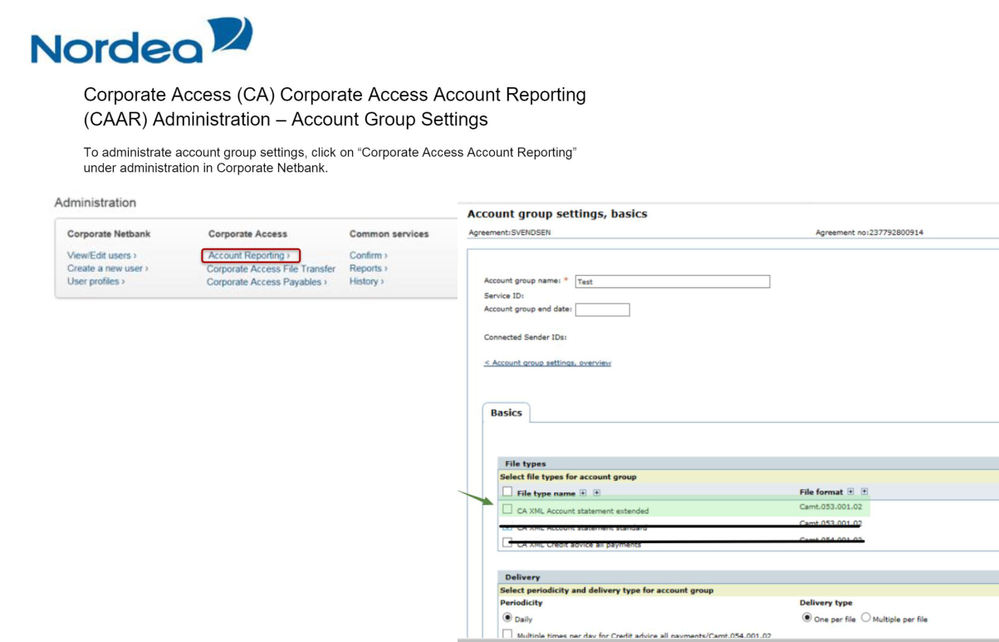Click the first sort icon beside File format
The image size is (999, 642).
pyautogui.click(x=851, y=492)
